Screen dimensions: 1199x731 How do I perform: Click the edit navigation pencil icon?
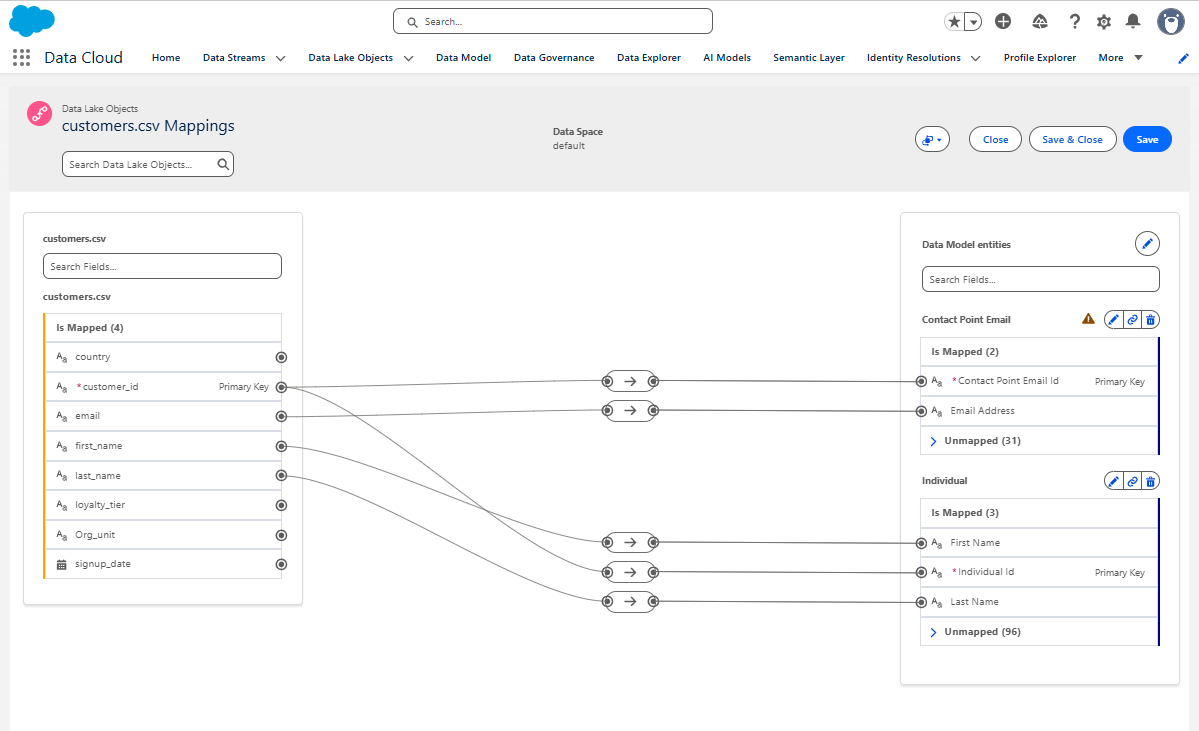pyautogui.click(x=1183, y=58)
